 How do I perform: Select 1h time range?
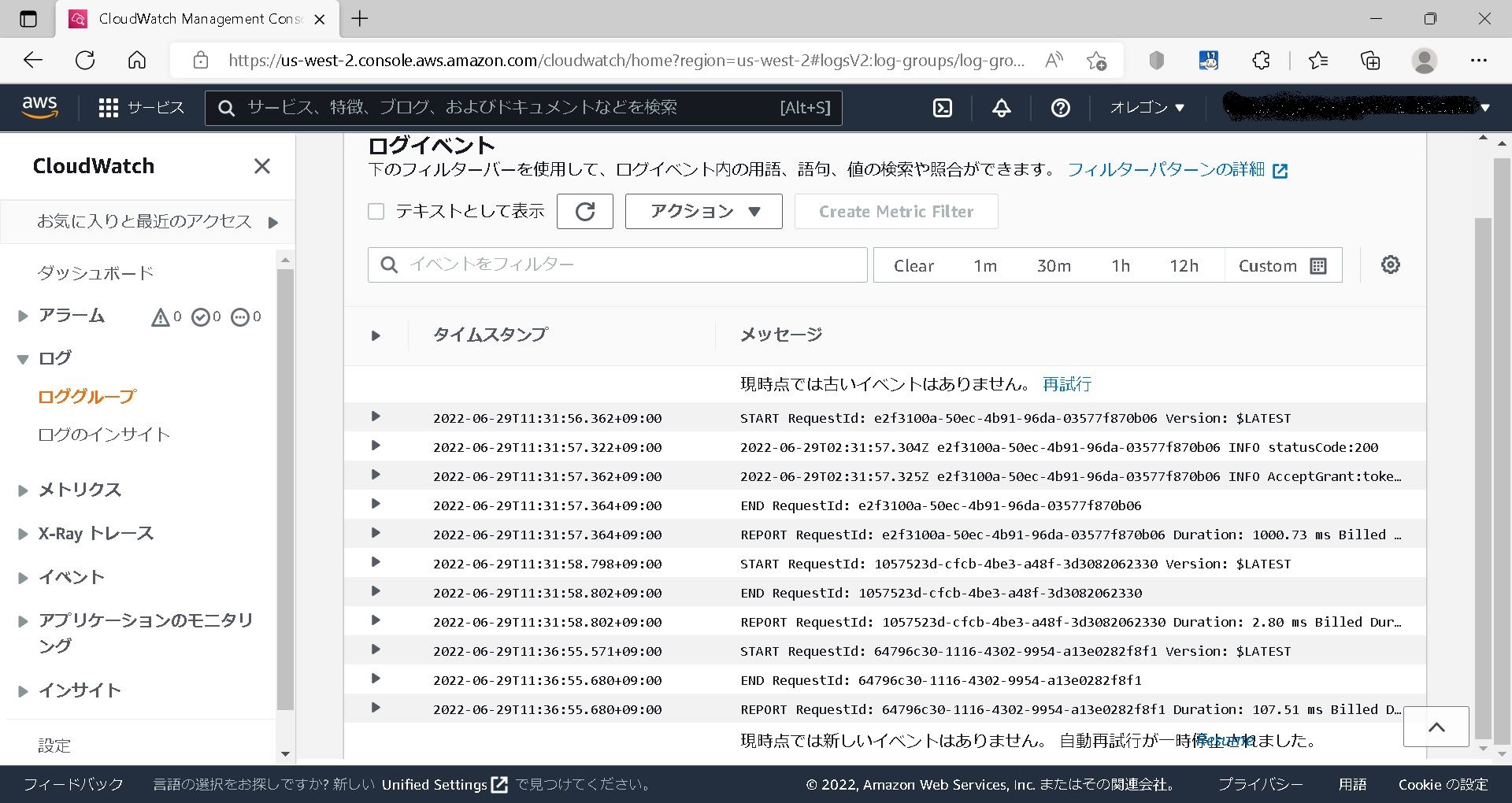(x=1121, y=266)
